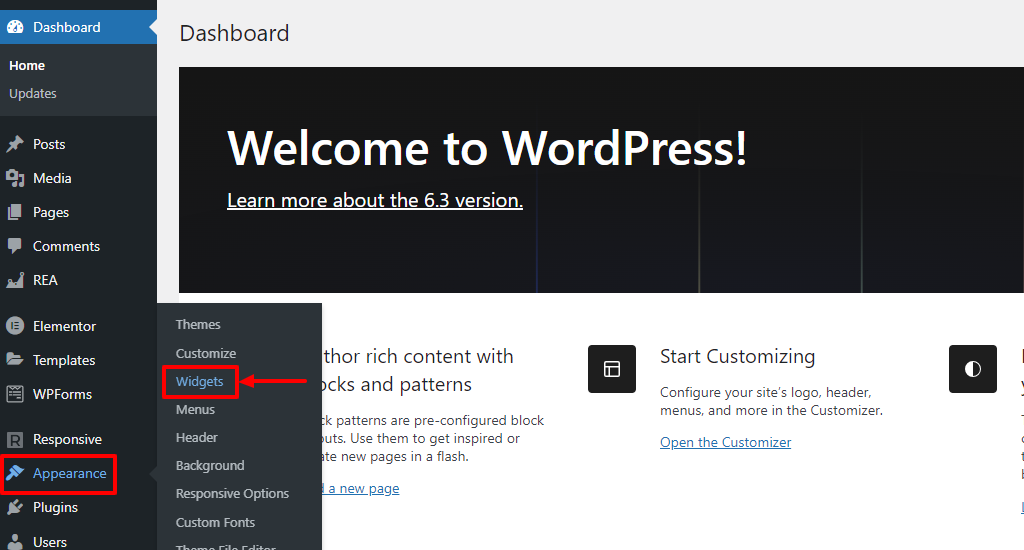Click the REA chart icon

pyautogui.click(x=15, y=280)
